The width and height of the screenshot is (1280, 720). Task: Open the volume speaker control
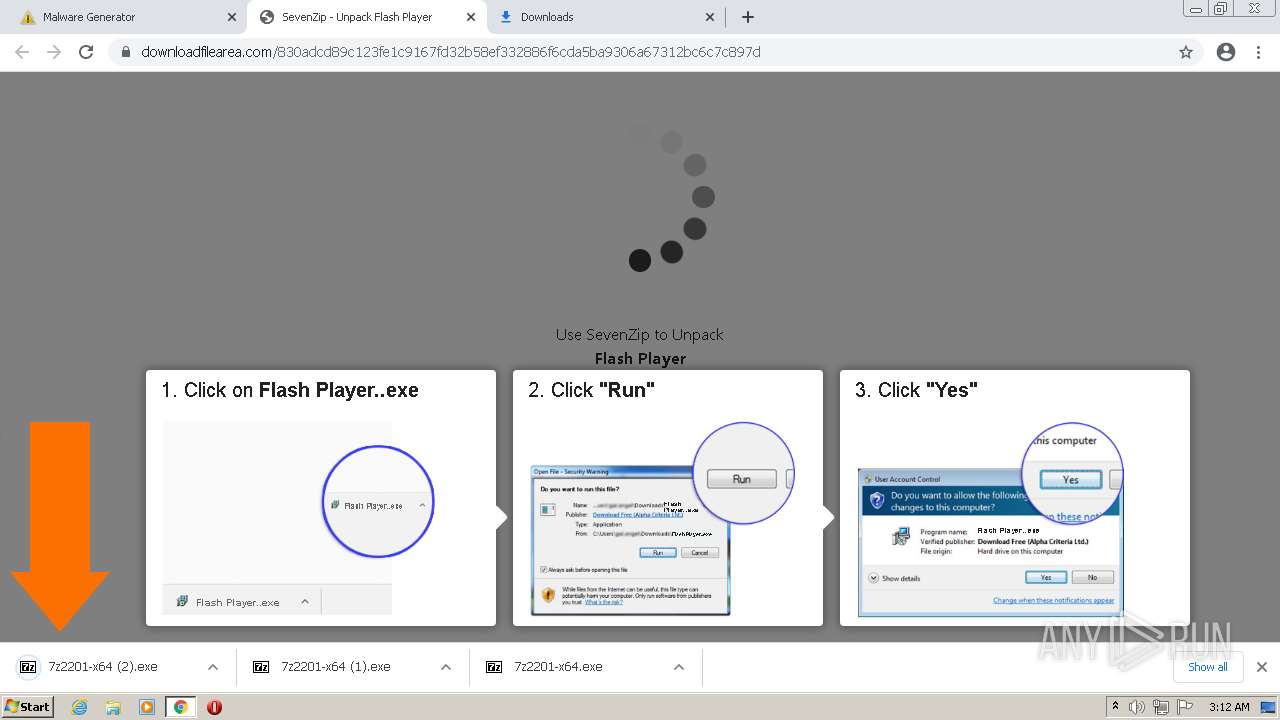point(1137,707)
